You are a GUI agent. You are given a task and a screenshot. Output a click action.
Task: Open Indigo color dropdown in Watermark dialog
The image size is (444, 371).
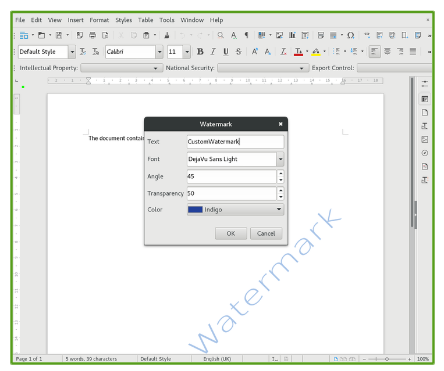coord(235,210)
